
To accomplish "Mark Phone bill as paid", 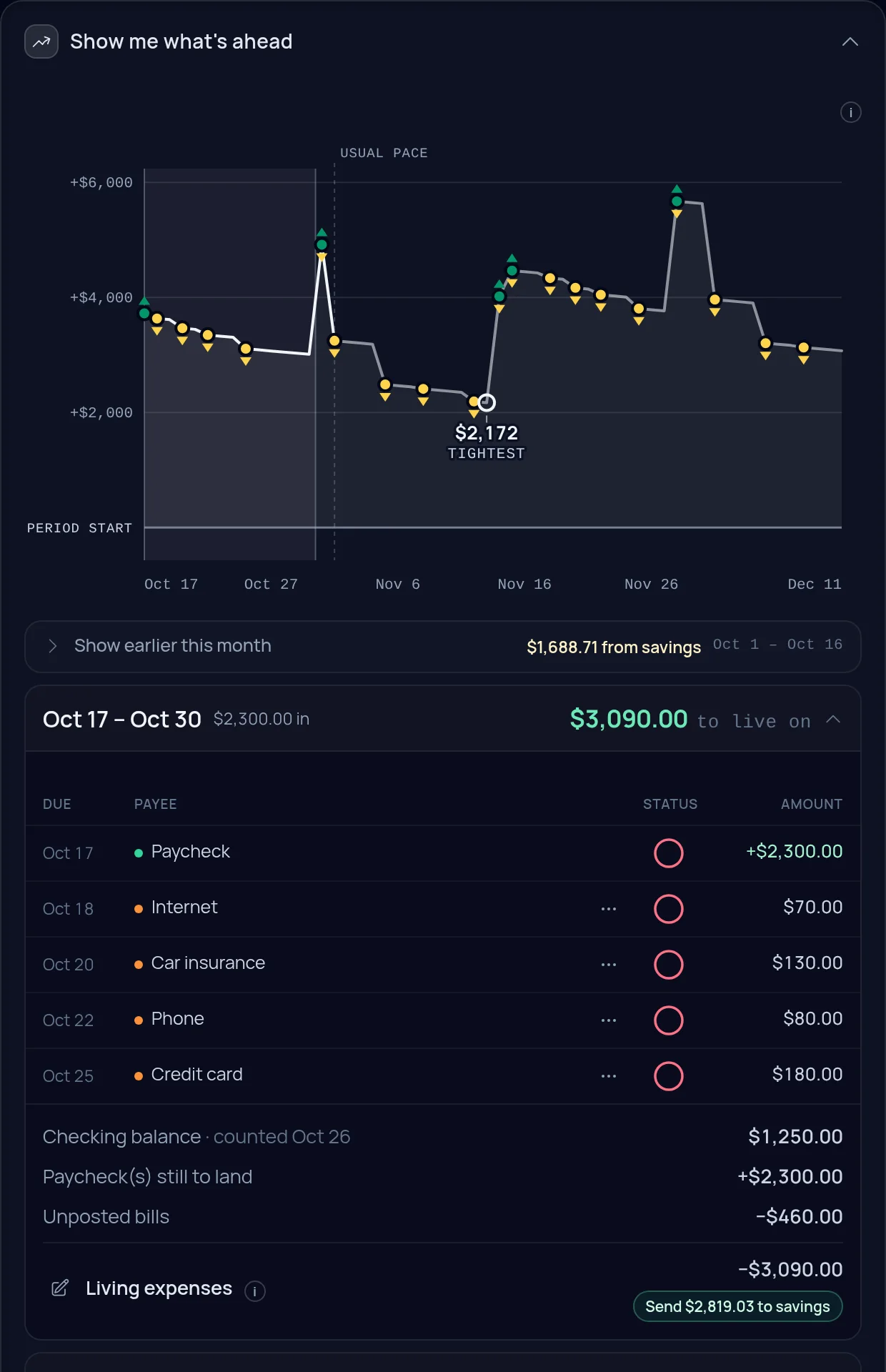I will point(668,1020).
